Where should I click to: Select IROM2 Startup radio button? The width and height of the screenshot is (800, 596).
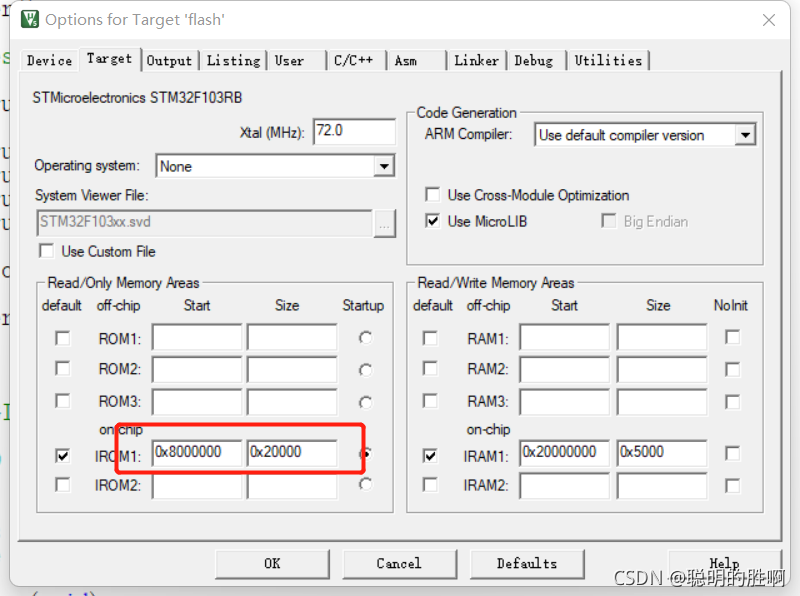click(365, 484)
